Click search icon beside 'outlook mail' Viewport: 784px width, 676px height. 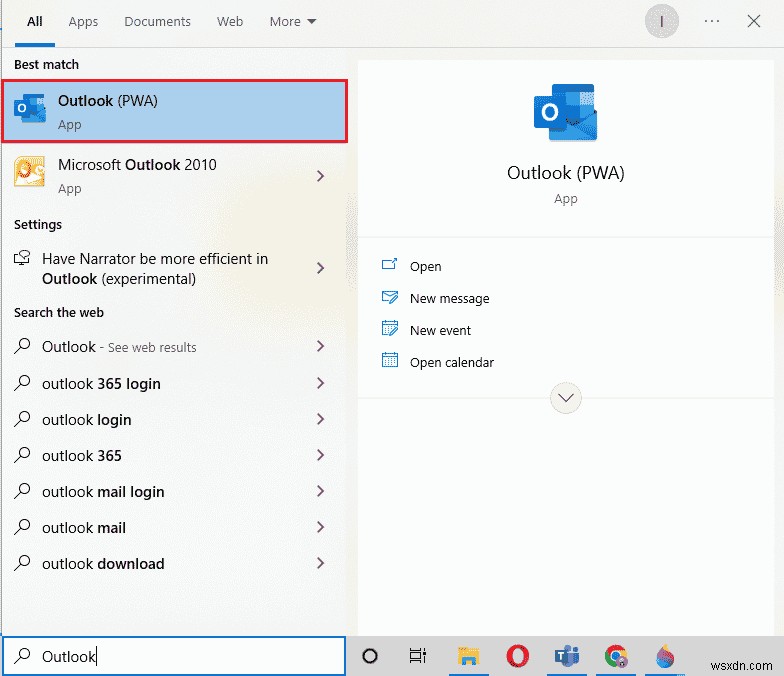tap(22, 527)
